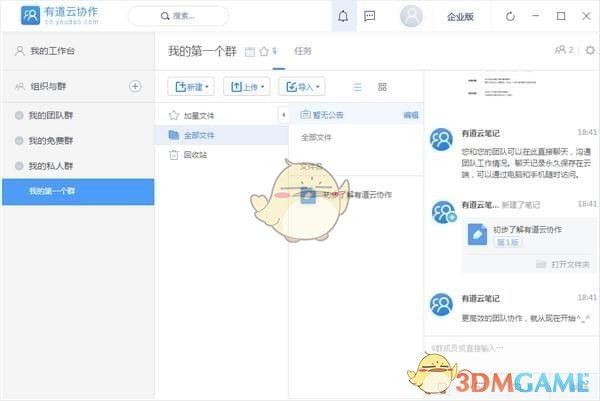The height and width of the screenshot is (401, 600).
Task: Open the note document icon in chat card
Action: (478, 235)
